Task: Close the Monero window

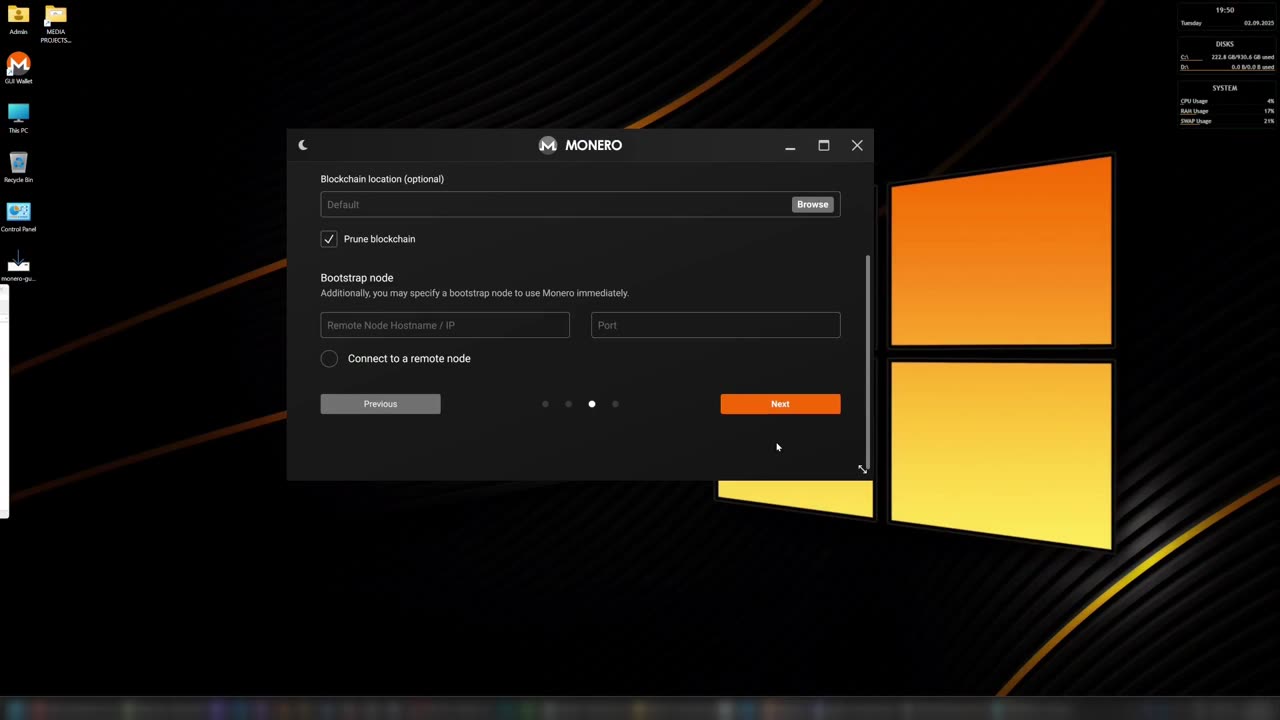Action: (x=857, y=145)
